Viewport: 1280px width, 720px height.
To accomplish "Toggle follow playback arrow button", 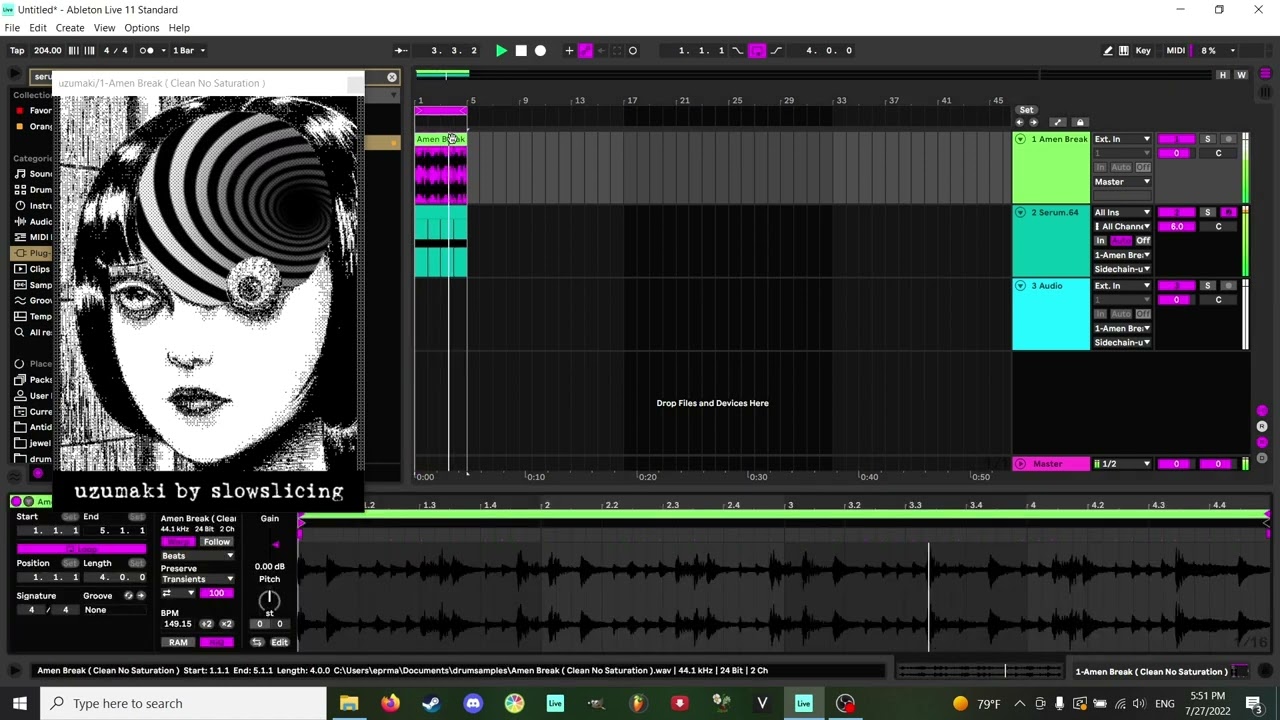I will pyautogui.click(x=401, y=50).
